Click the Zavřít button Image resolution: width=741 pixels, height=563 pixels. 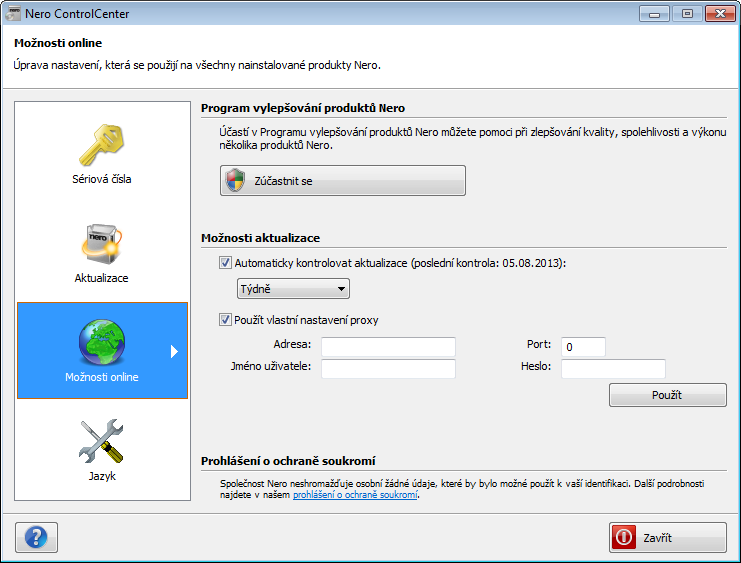coord(668,537)
